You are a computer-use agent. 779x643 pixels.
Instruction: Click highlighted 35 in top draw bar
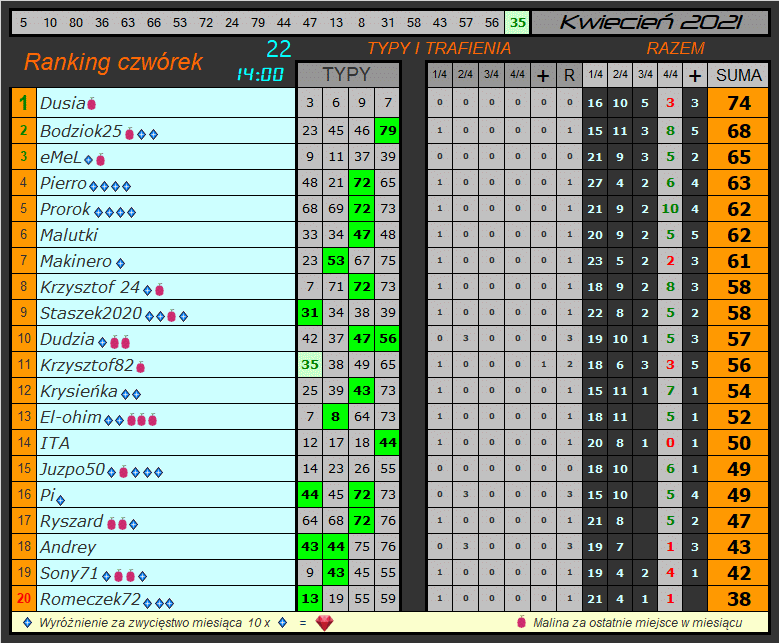click(518, 23)
